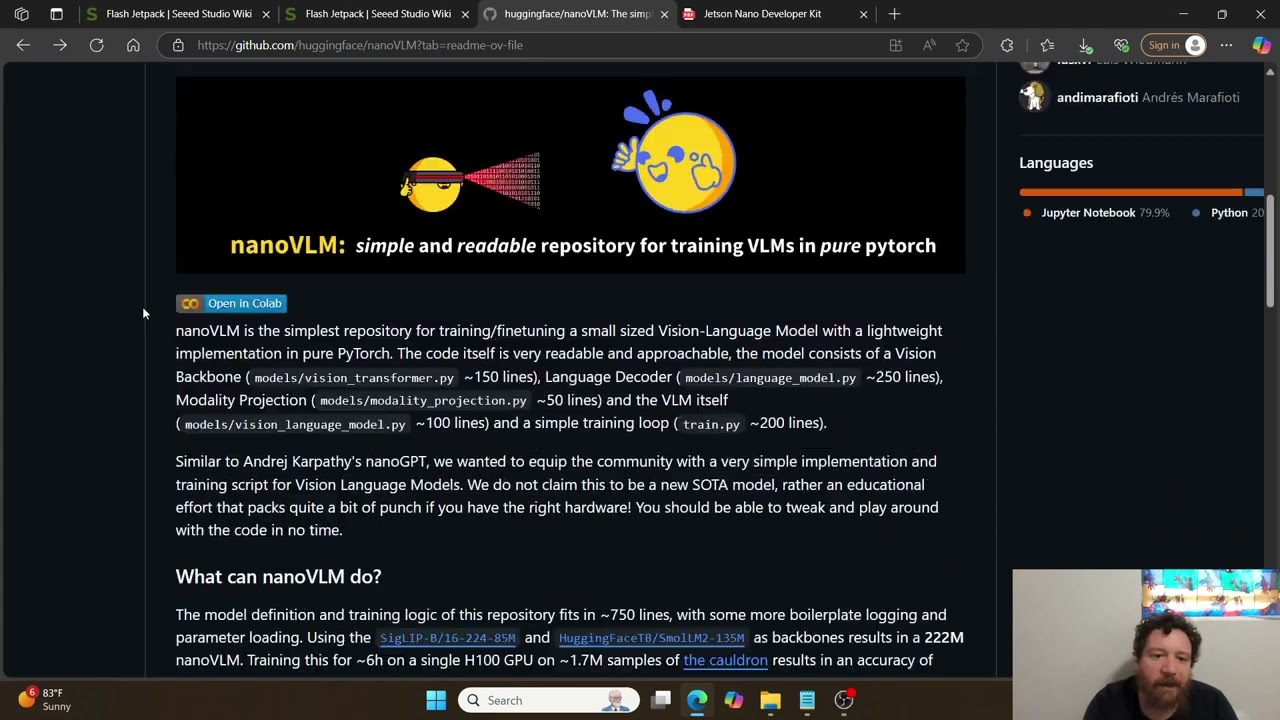Click the models/vision_language_model.py code text
The image size is (1280, 720).
point(295,424)
